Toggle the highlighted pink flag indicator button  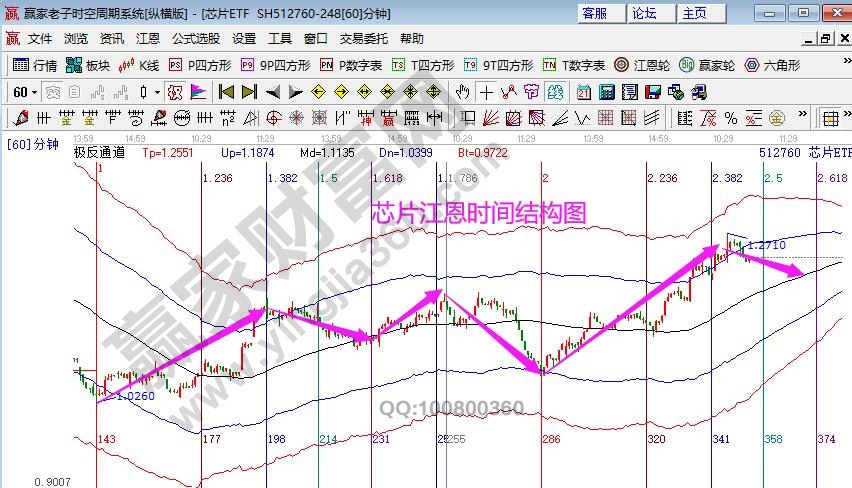tap(198, 92)
